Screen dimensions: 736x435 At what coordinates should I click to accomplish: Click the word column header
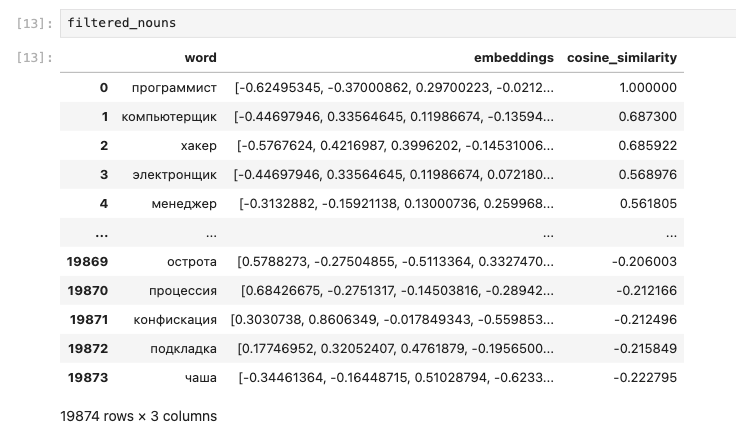click(x=200, y=58)
